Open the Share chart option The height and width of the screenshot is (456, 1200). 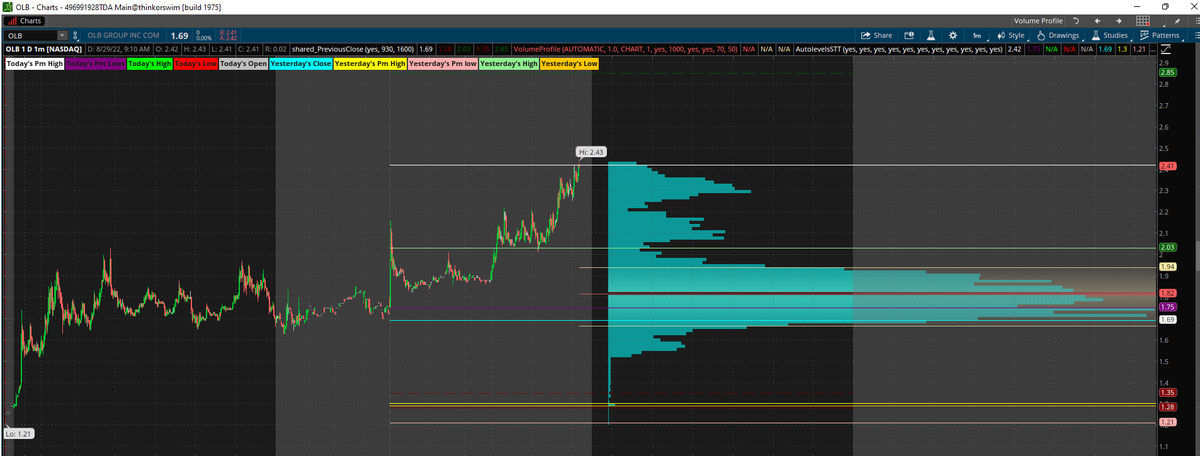pos(875,35)
